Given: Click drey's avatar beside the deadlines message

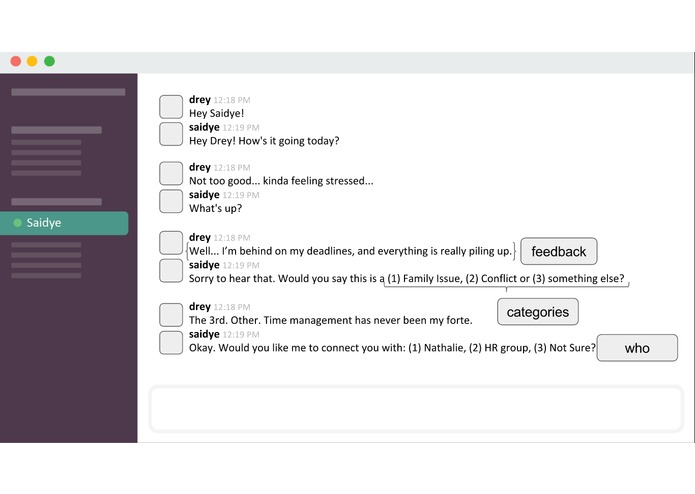Looking at the screenshot, I should coord(171,243).
